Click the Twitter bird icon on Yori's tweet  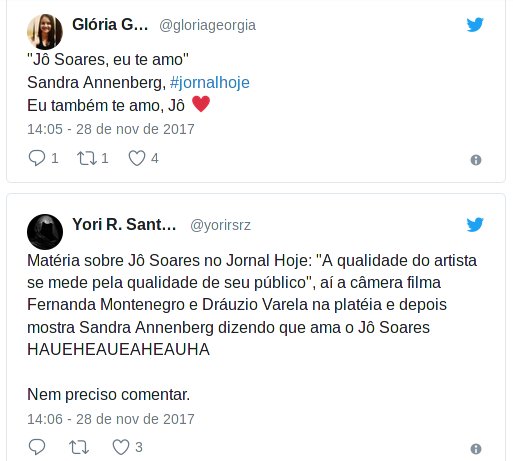475,224
